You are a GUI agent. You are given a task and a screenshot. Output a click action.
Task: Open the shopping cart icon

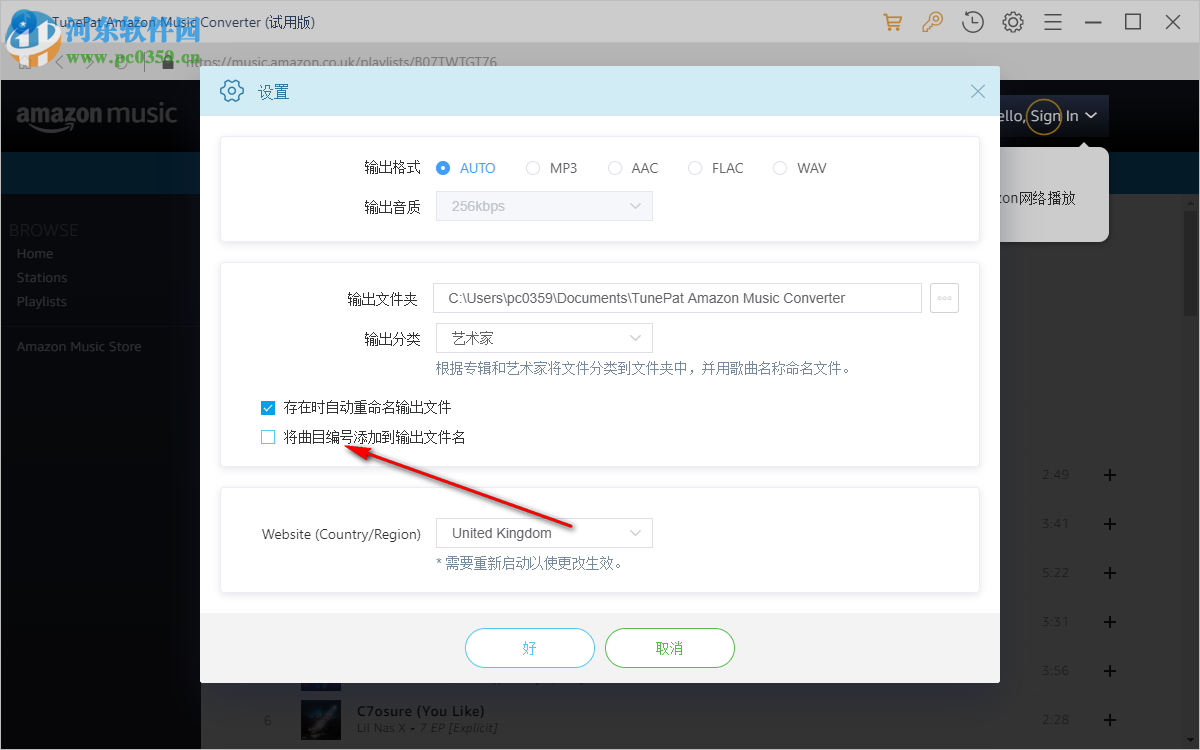(892, 21)
